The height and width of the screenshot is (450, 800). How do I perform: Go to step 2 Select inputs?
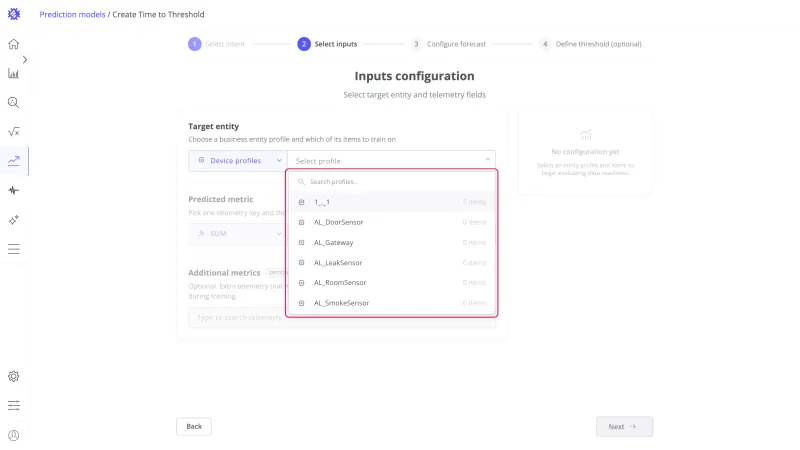[x=327, y=44]
